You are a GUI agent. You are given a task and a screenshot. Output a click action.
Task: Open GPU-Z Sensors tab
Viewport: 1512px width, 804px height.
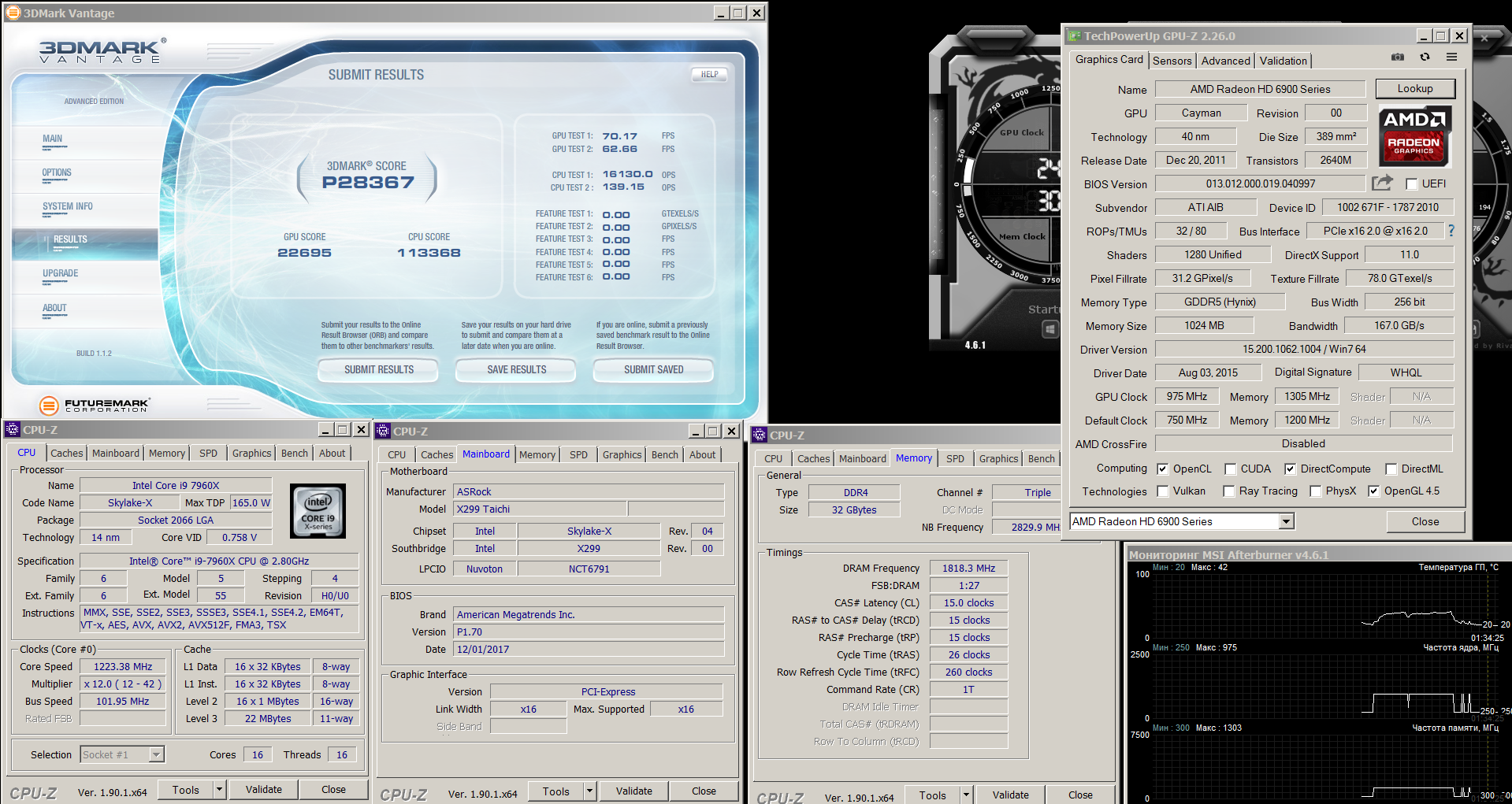[x=1172, y=61]
